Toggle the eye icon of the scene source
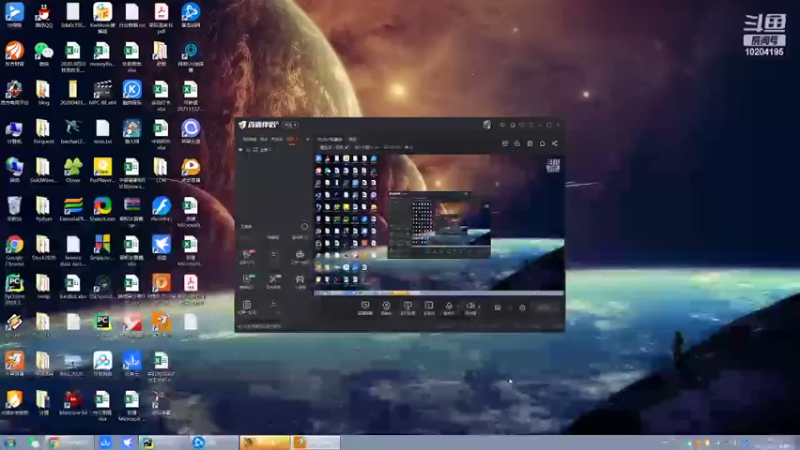The image size is (800, 450). 241,150
